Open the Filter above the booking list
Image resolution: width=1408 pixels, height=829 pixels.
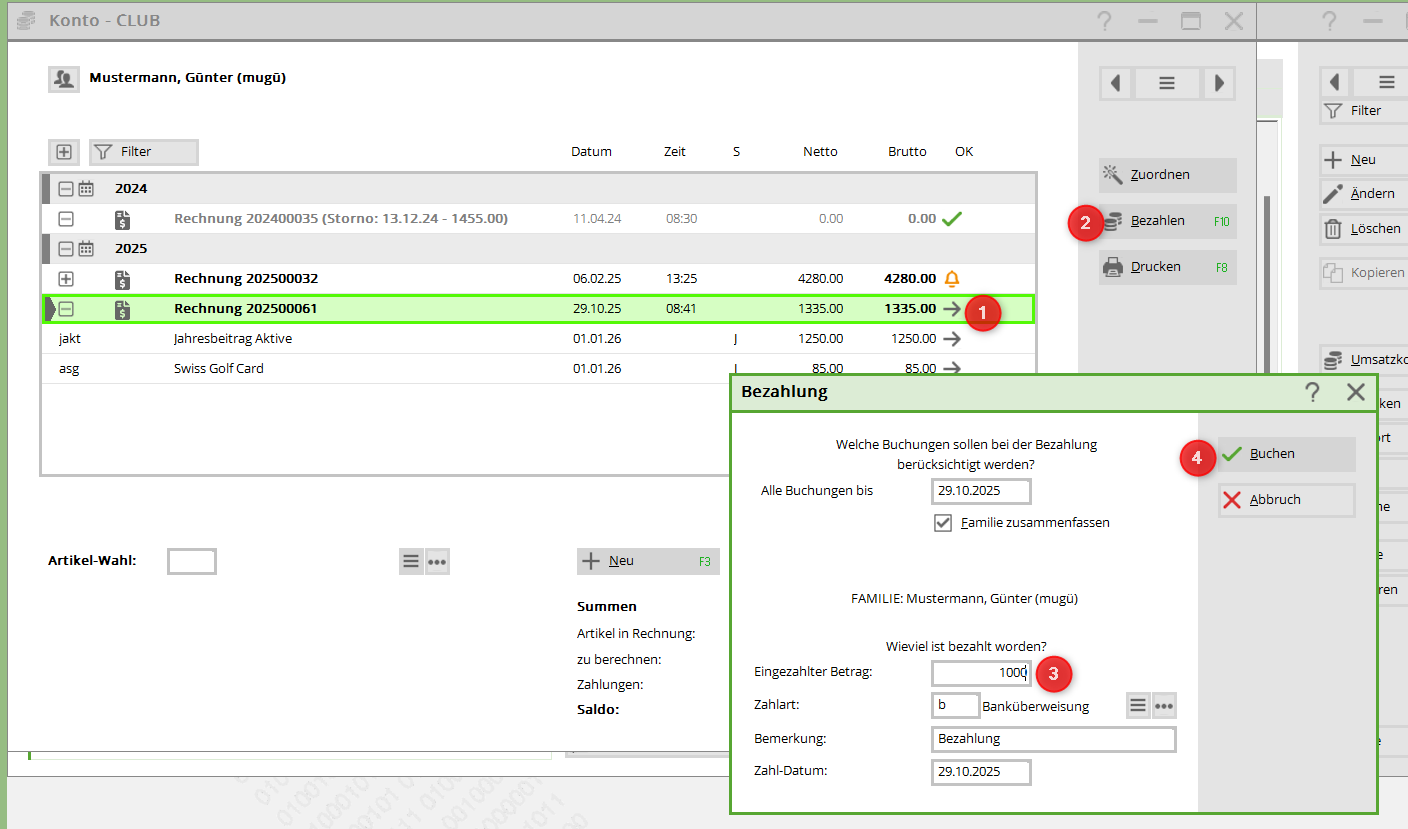coord(143,152)
